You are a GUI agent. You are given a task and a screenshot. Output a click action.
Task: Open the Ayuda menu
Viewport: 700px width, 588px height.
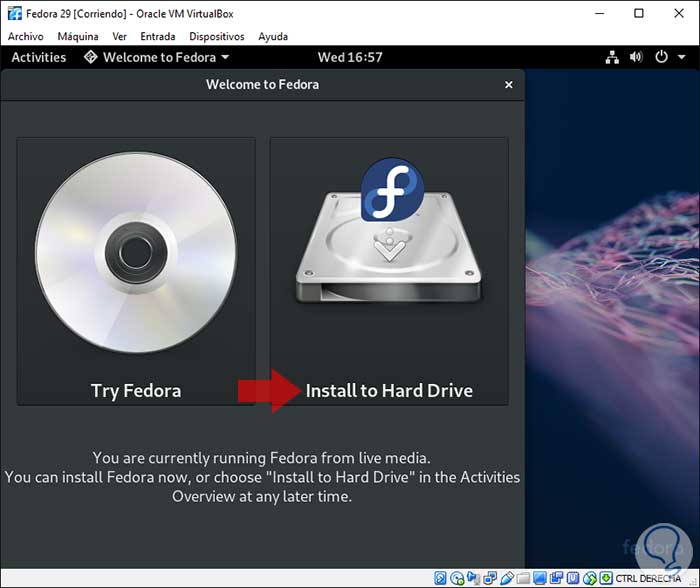coord(273,36)
